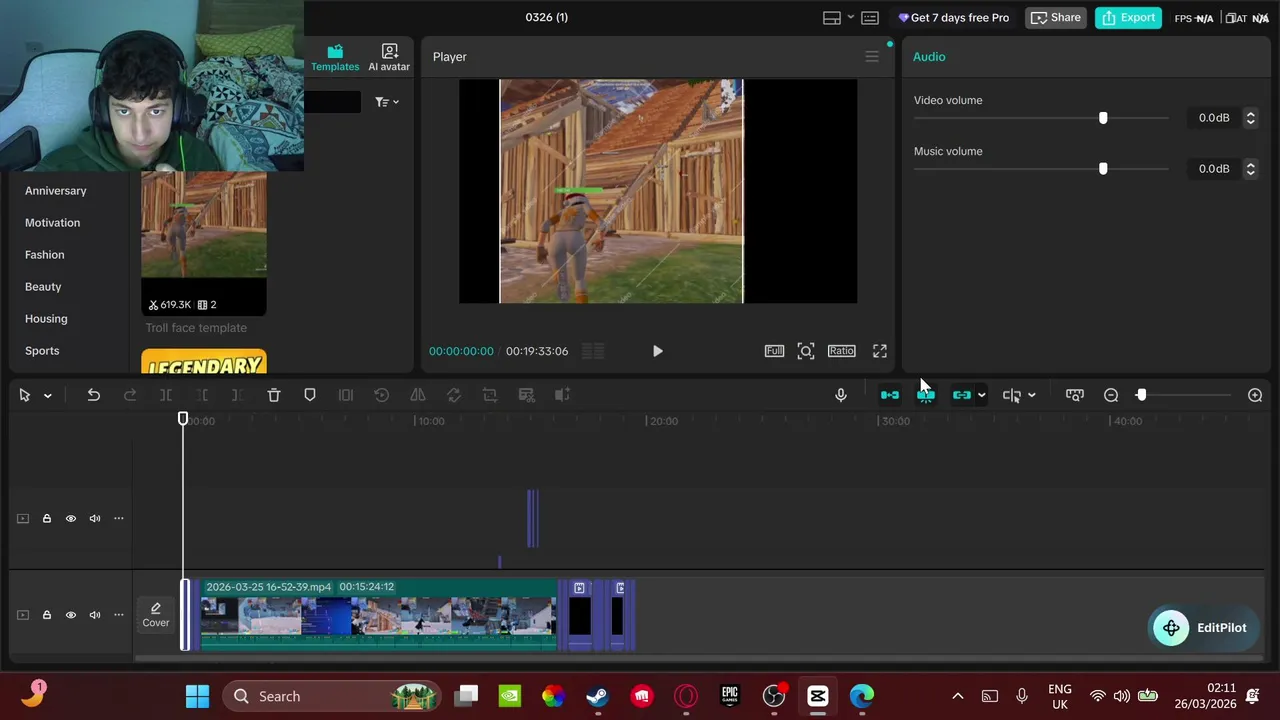Open the linkage options dropdown arrow
This screenshot has height=720, width=1280.
point(981,396)
